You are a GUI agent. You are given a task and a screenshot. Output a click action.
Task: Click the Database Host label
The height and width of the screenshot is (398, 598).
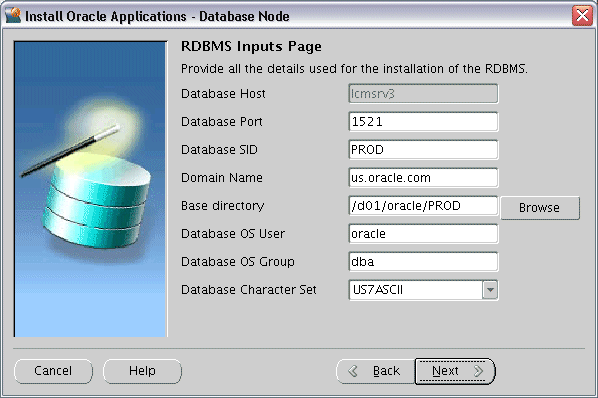pos(223,94)
